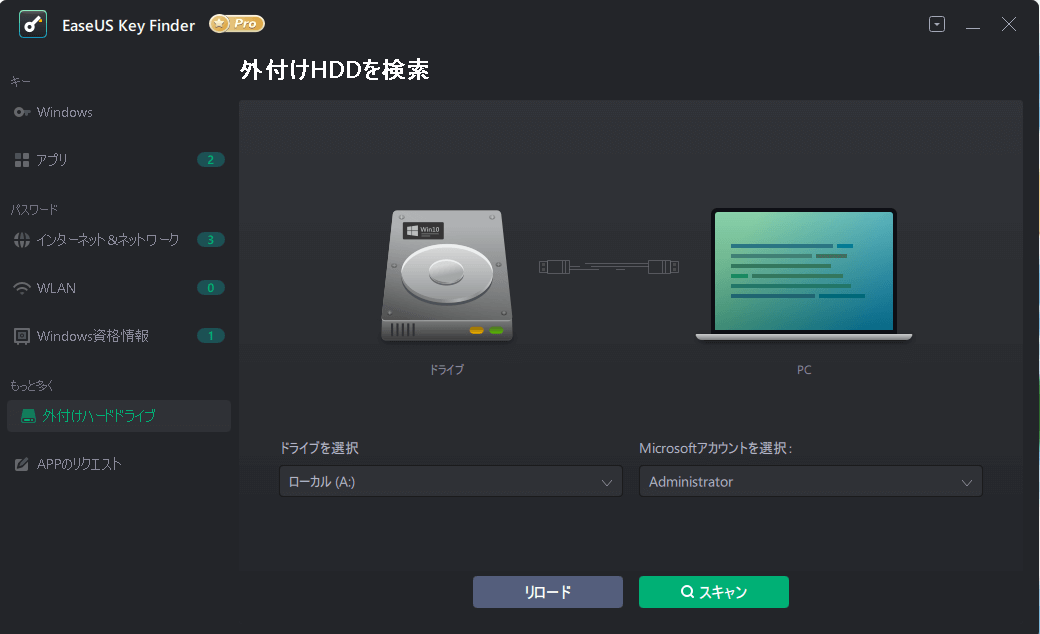The image size is (1040, 634).
Task: Click the Pro star badge in title bar
Action: click(x=236, y=23)
